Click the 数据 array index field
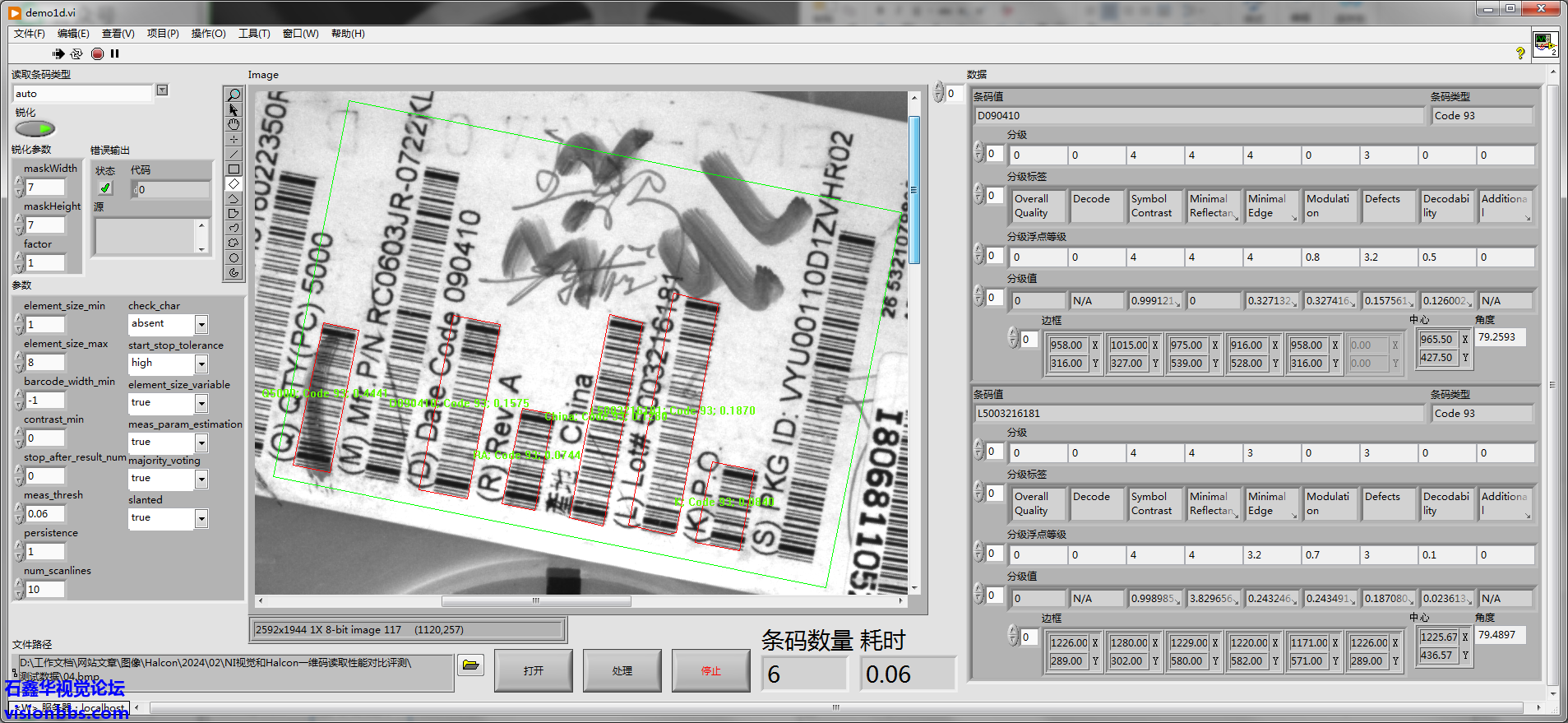The width and height of the screenshot is (1568, 723). (955, 93)
